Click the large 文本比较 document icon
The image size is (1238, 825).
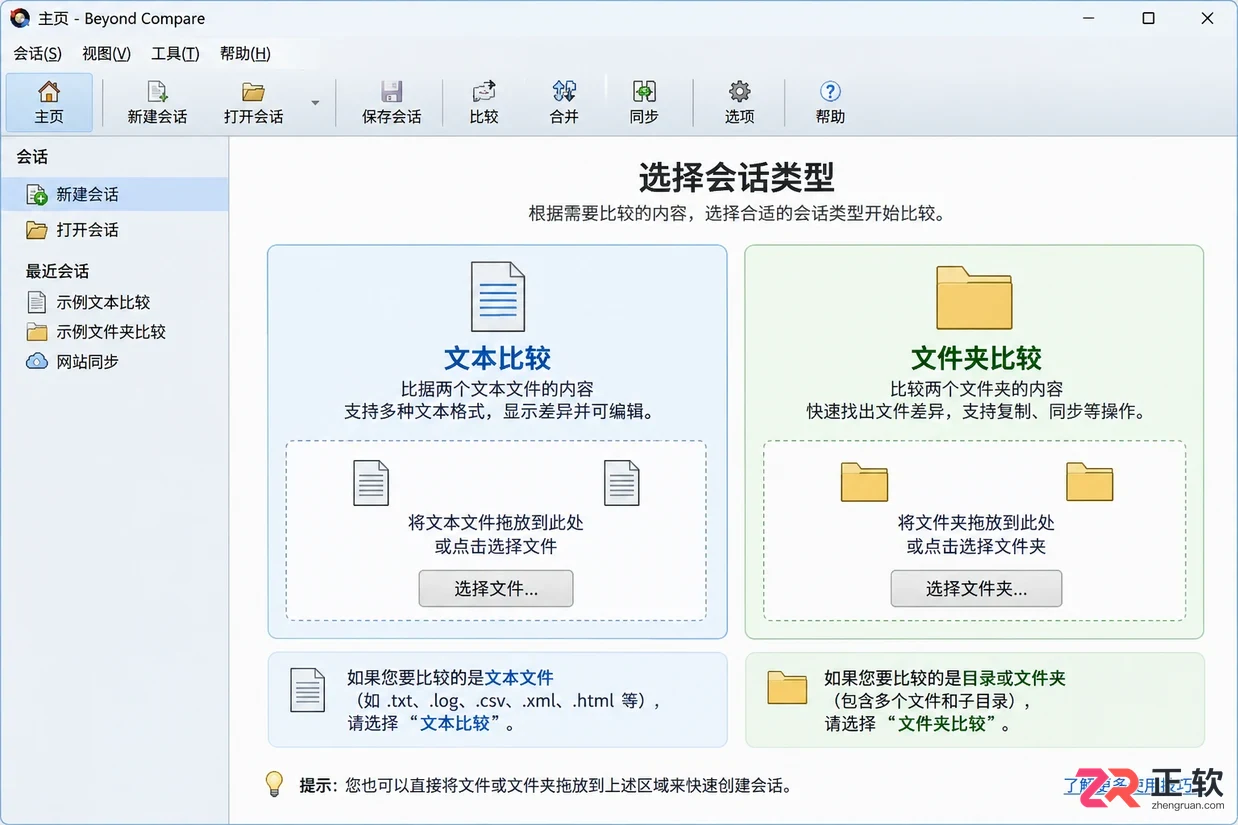pyautogui.click(x=497, y=296)
